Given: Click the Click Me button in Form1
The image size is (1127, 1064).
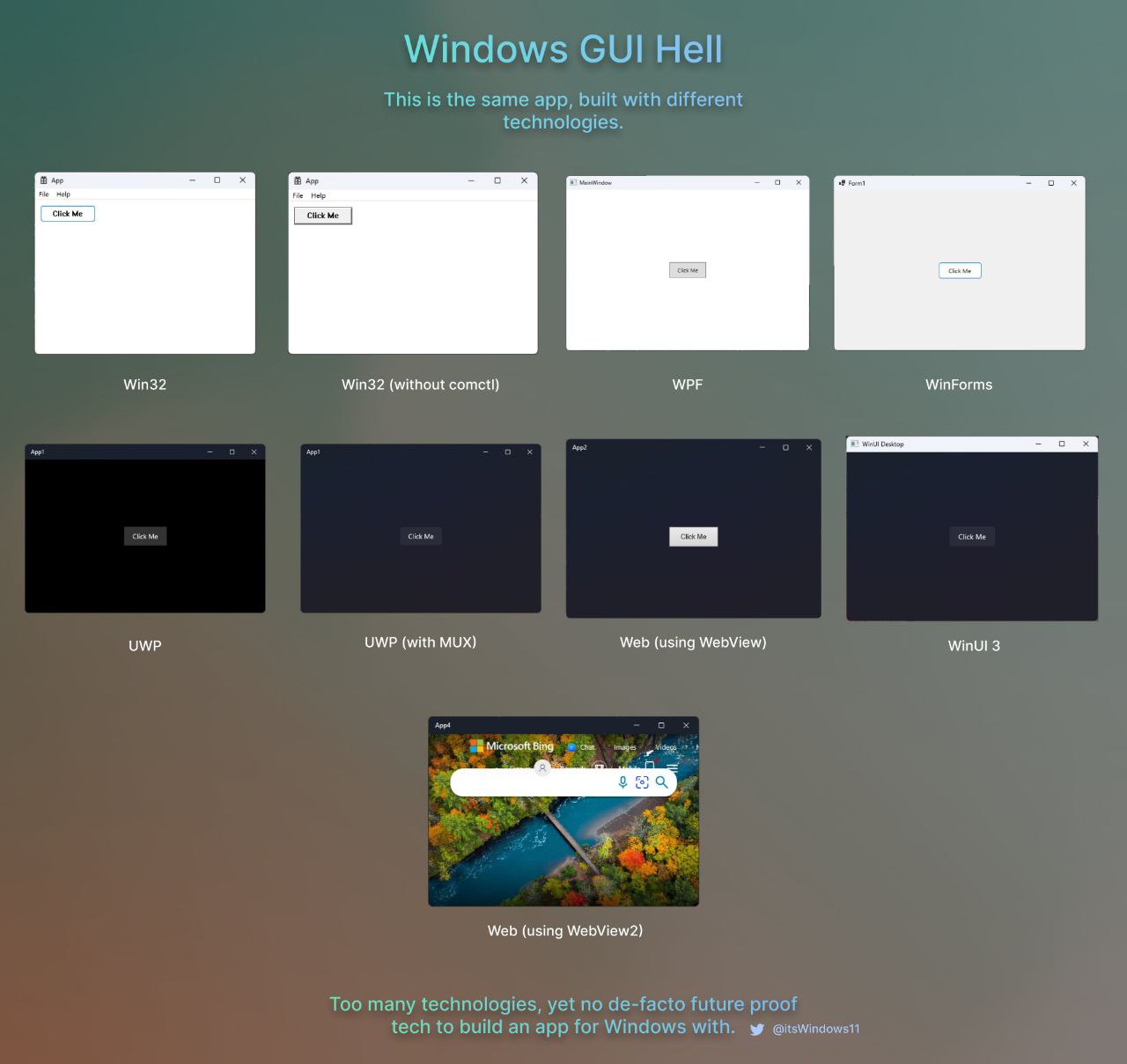Looking at the screenshot, I should 960,271.
